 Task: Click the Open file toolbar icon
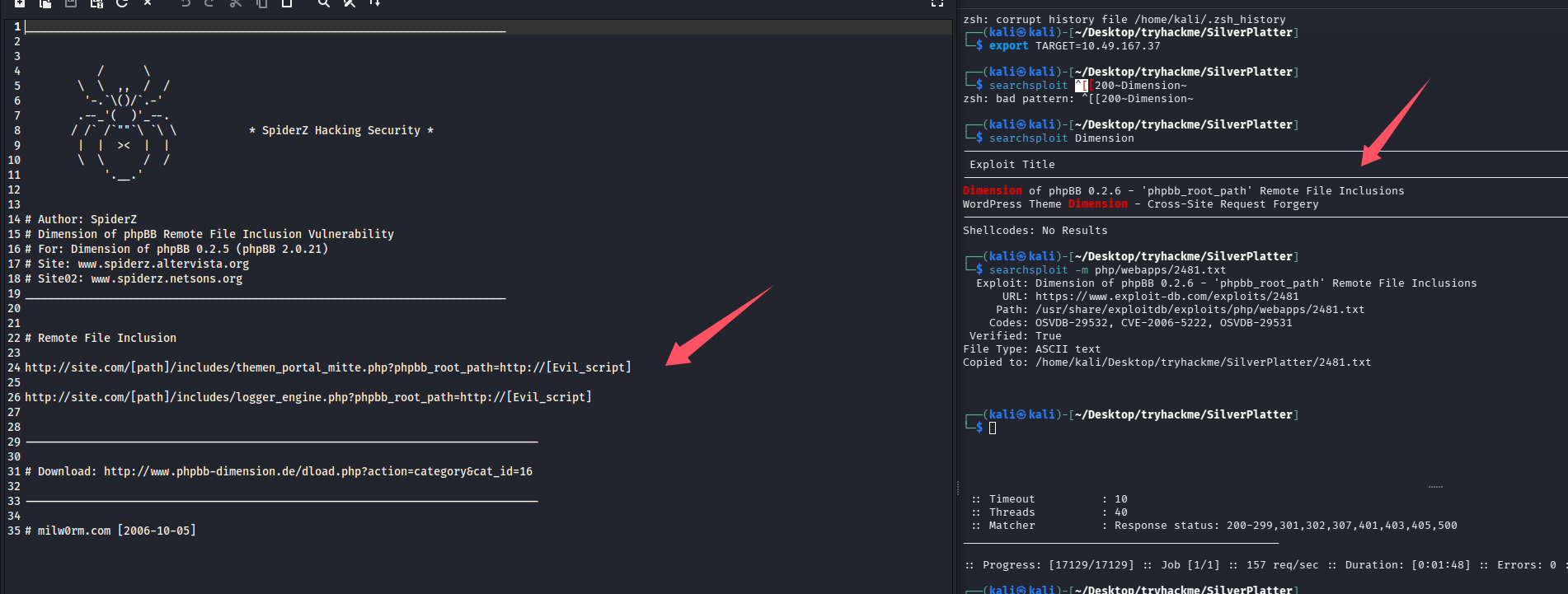(45, 3)
